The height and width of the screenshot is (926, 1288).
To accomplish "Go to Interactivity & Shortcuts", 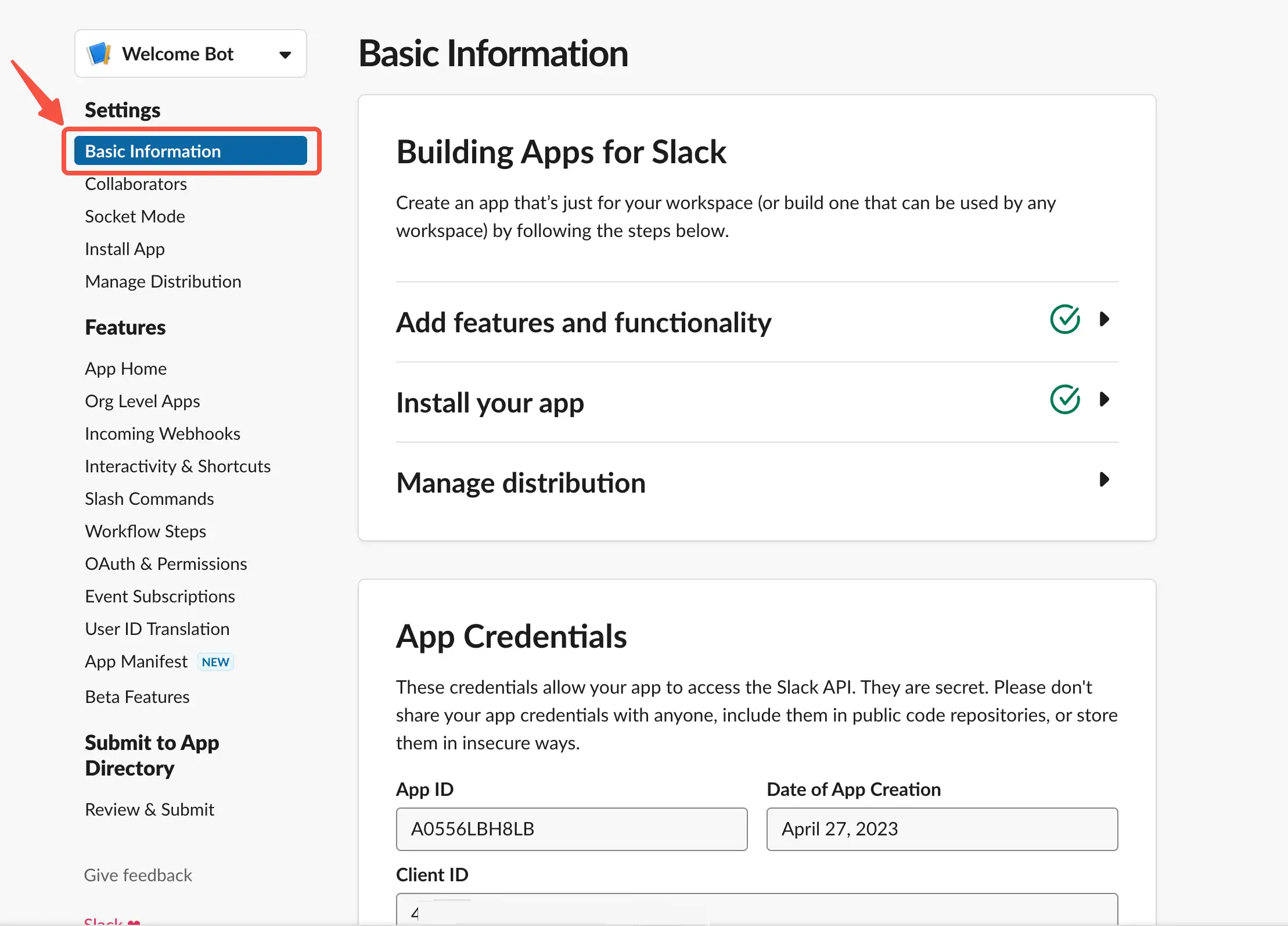I will (x=178, y=466).
